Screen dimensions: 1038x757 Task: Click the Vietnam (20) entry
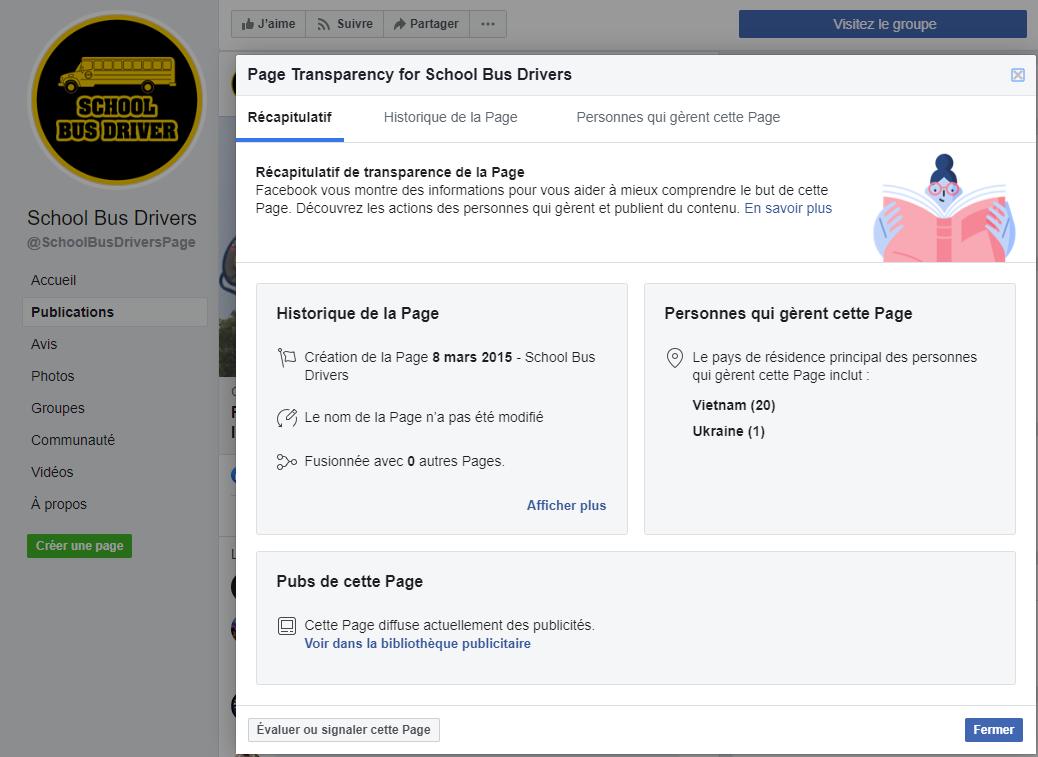[x=733, y=405]
